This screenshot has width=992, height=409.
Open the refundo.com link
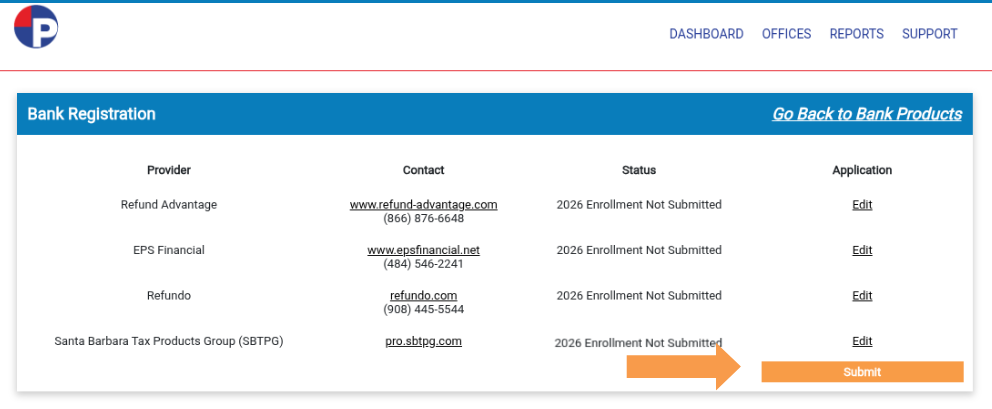point(423,296)
